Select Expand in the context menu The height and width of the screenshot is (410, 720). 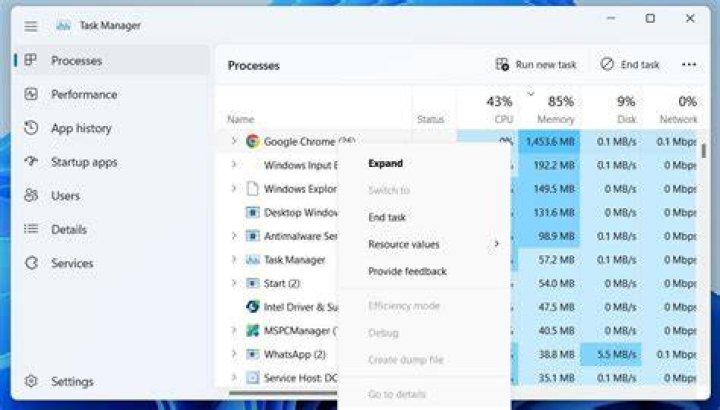point(386,163)
